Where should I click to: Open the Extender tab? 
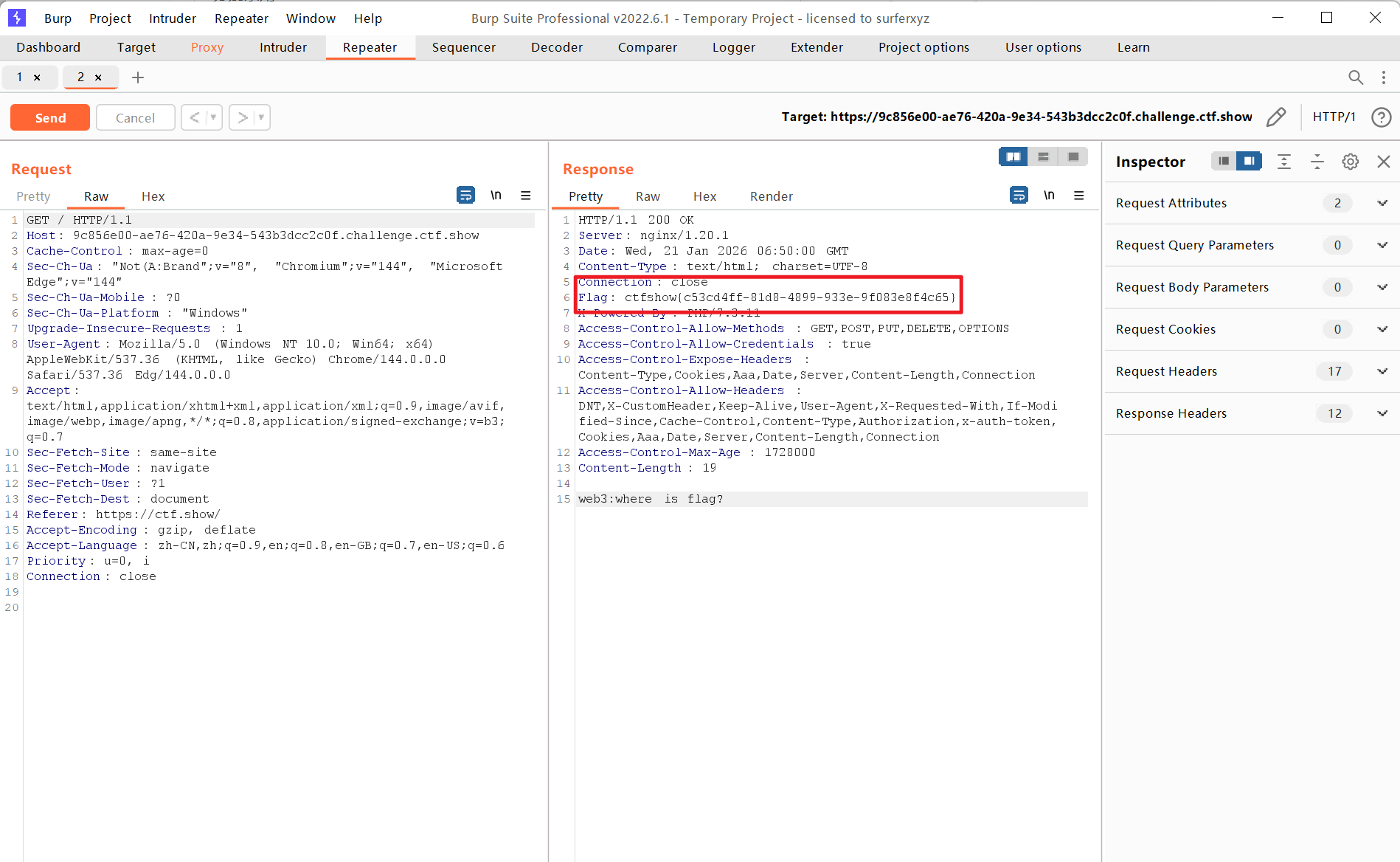coord(817,47)
